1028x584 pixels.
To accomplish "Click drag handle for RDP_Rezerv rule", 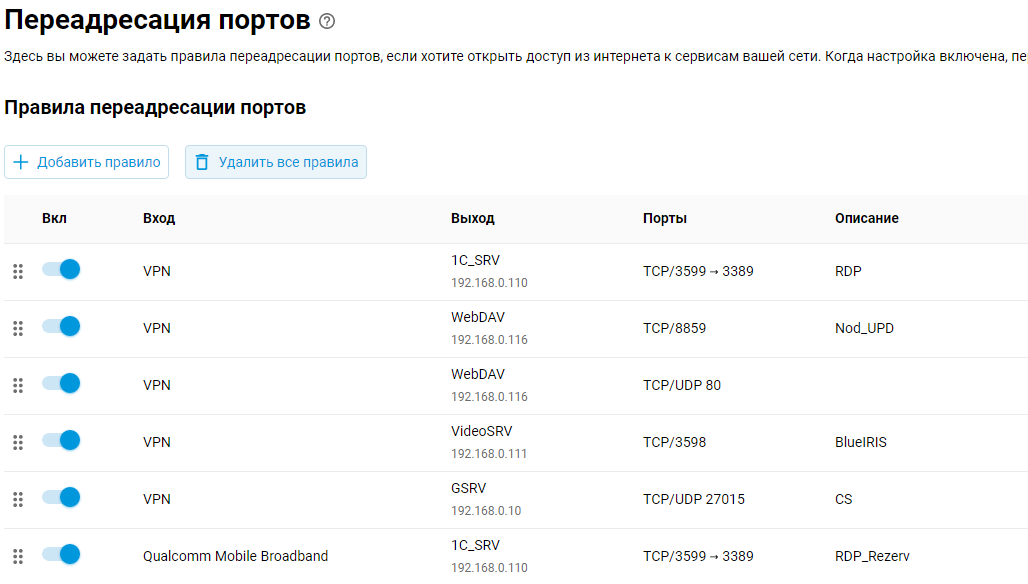I will tap(18, 556).
